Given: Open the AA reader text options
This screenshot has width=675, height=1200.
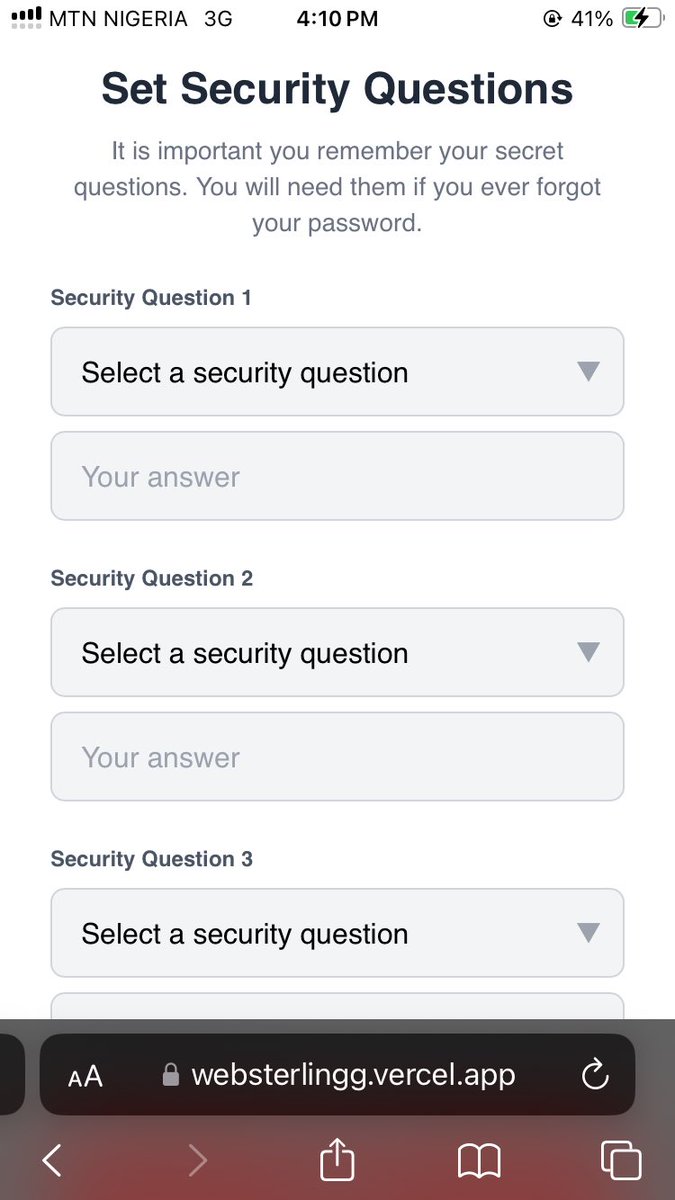Looking at the screenshot, I should (x=86, y=1076).
